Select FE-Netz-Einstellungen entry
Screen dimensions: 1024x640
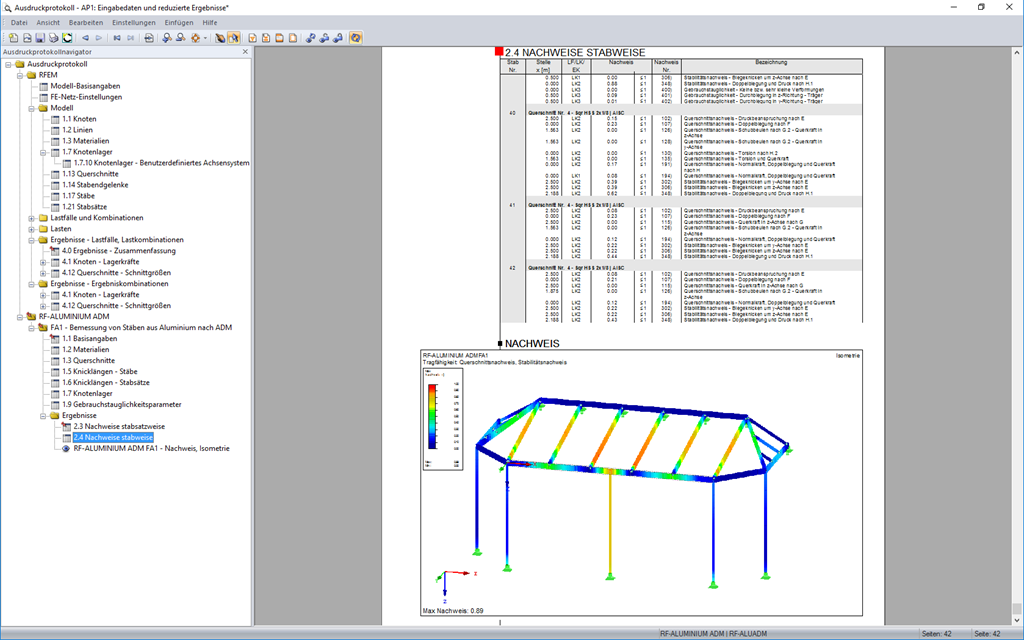[86, 97]
